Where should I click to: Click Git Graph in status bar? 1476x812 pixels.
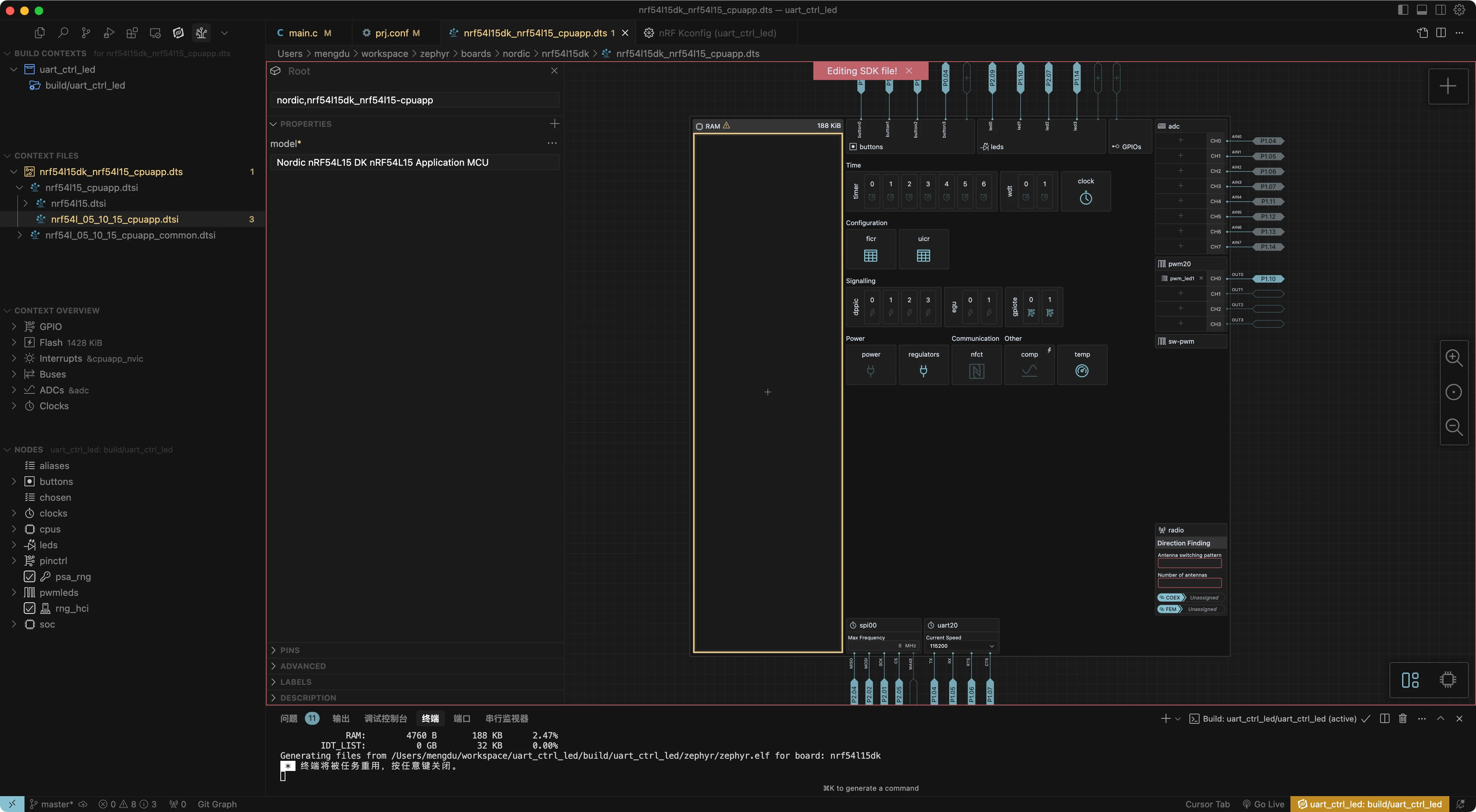(x=217, y=804)
